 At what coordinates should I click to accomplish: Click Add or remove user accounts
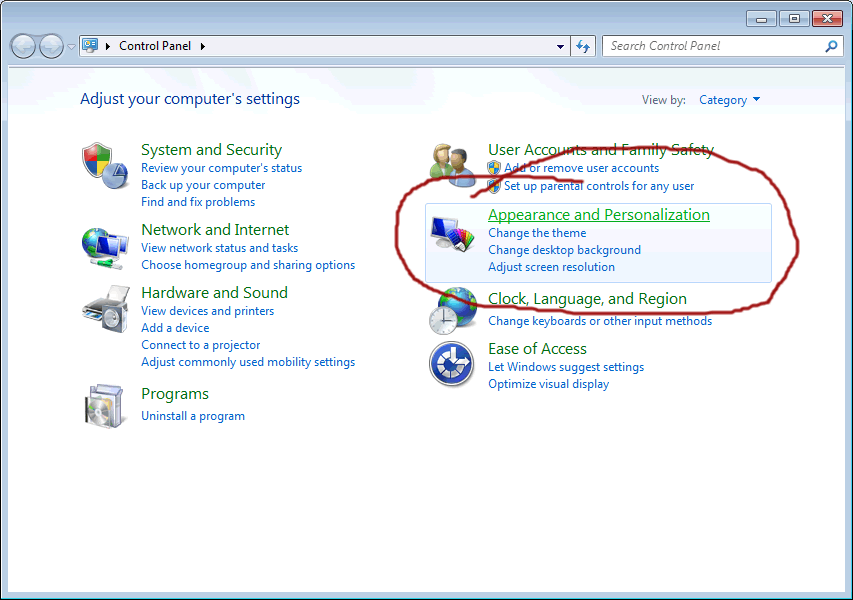(x=581, y=168)
